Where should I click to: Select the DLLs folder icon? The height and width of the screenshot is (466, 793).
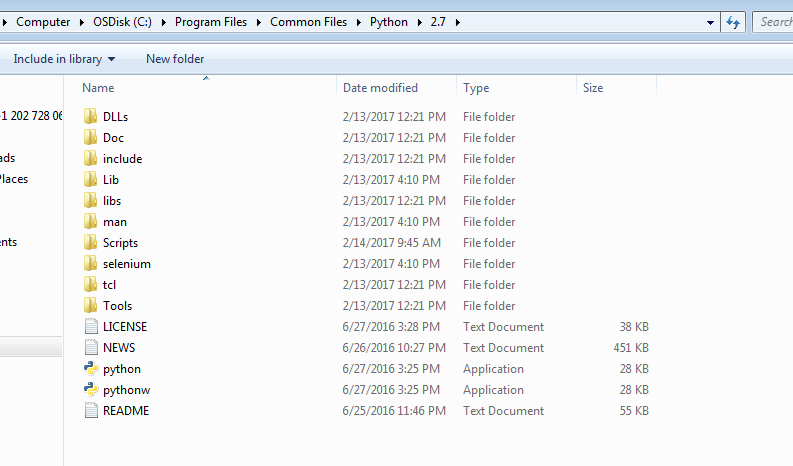[91, 116]
